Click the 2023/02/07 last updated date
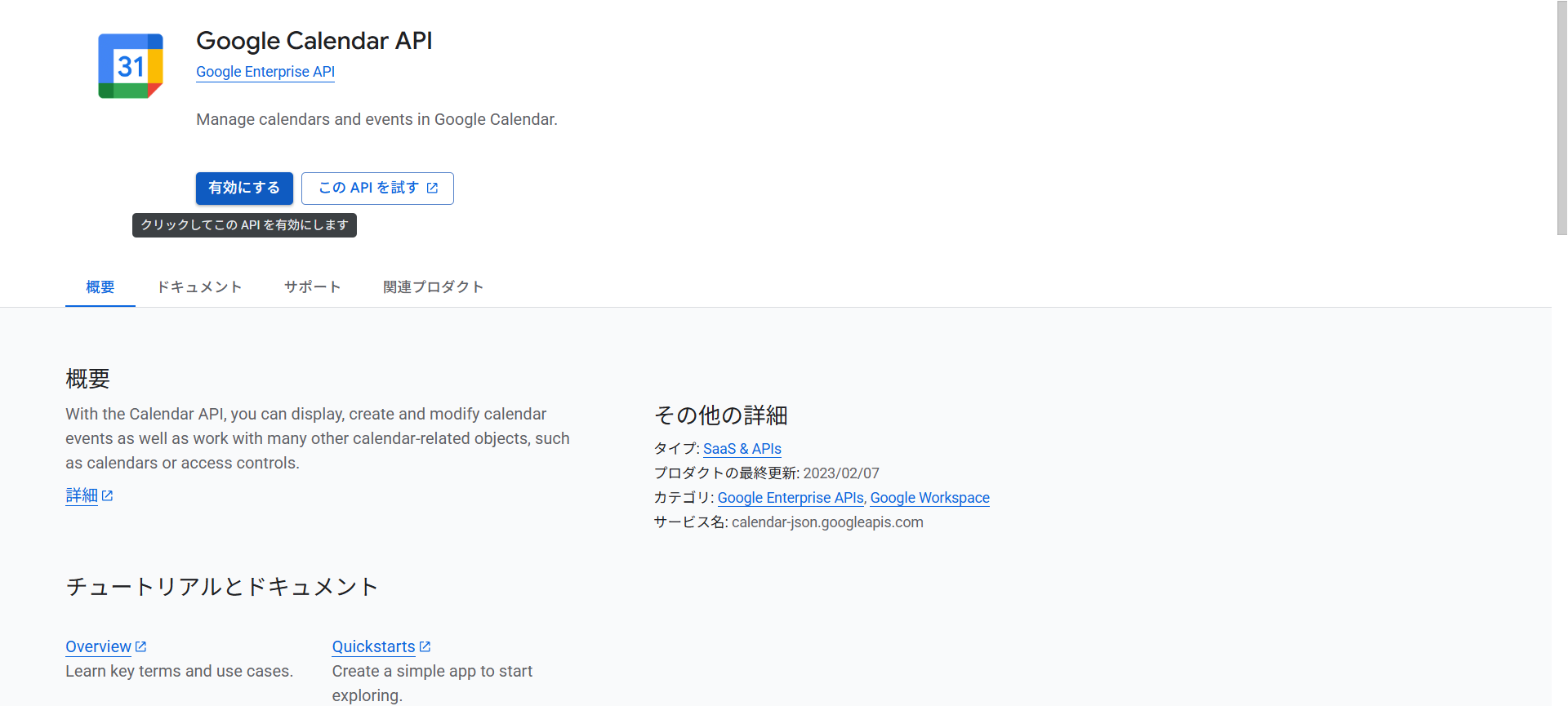 (841, 473)
